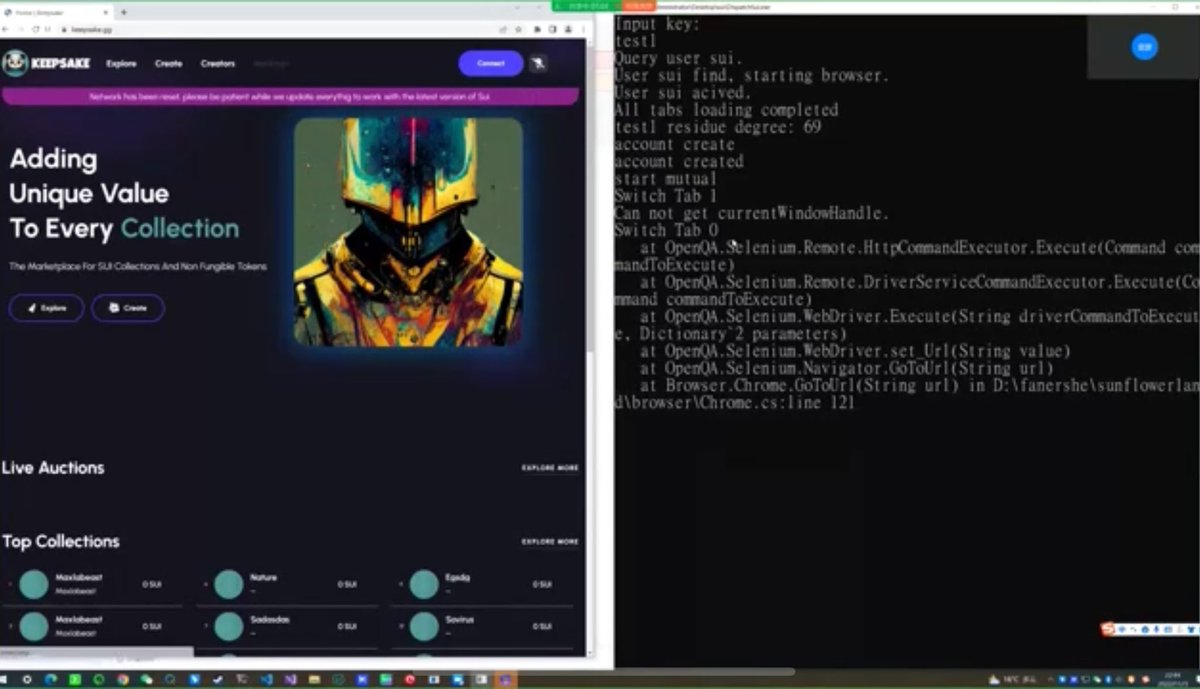Open the Sadasdas collection row

pos(288,626)
